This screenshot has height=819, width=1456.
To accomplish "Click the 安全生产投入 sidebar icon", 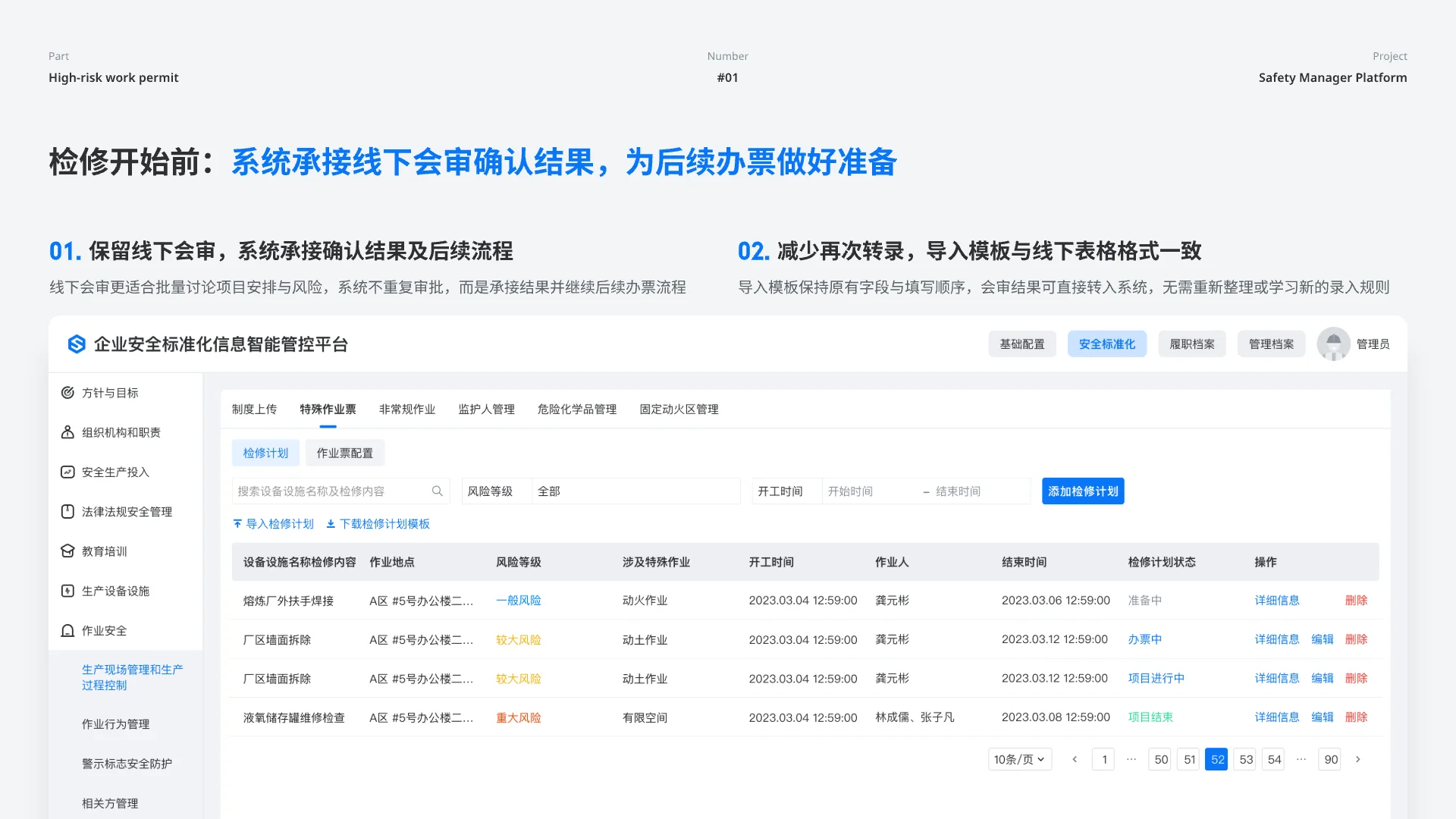I will coord(67,472).
